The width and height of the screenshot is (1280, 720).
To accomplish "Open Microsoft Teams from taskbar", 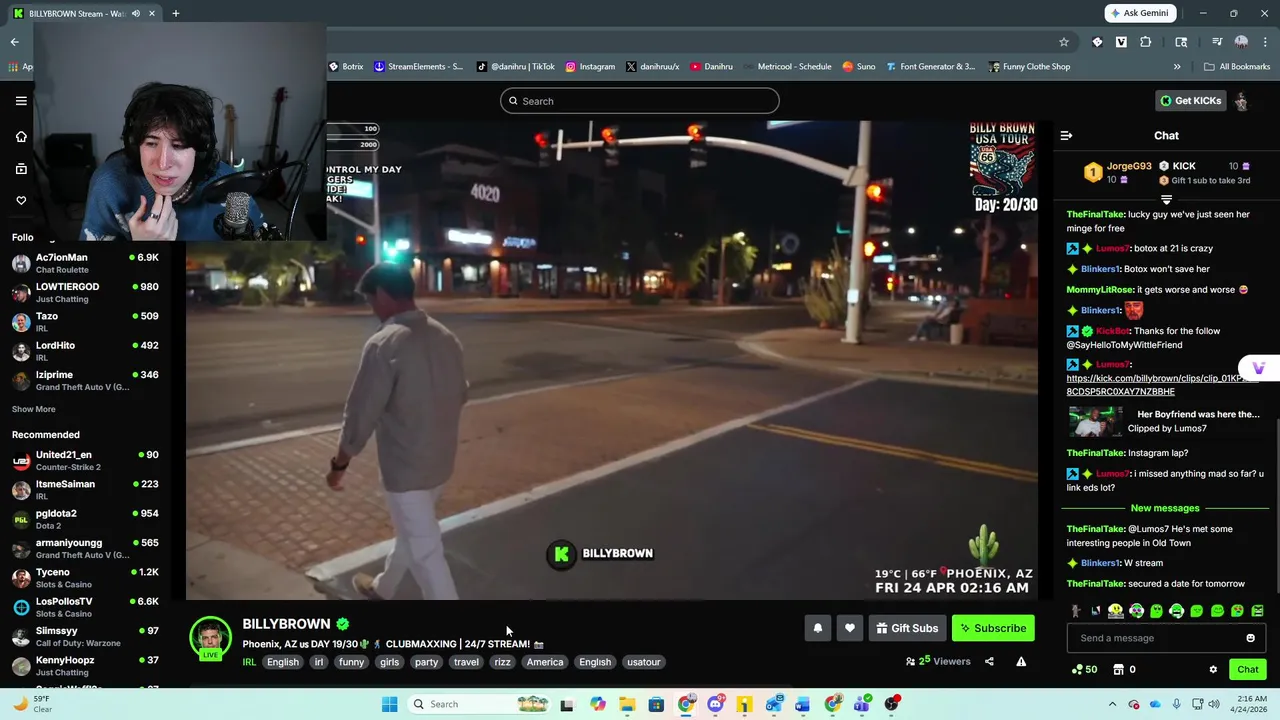I will pyautogui.click(x=861, y=704).
